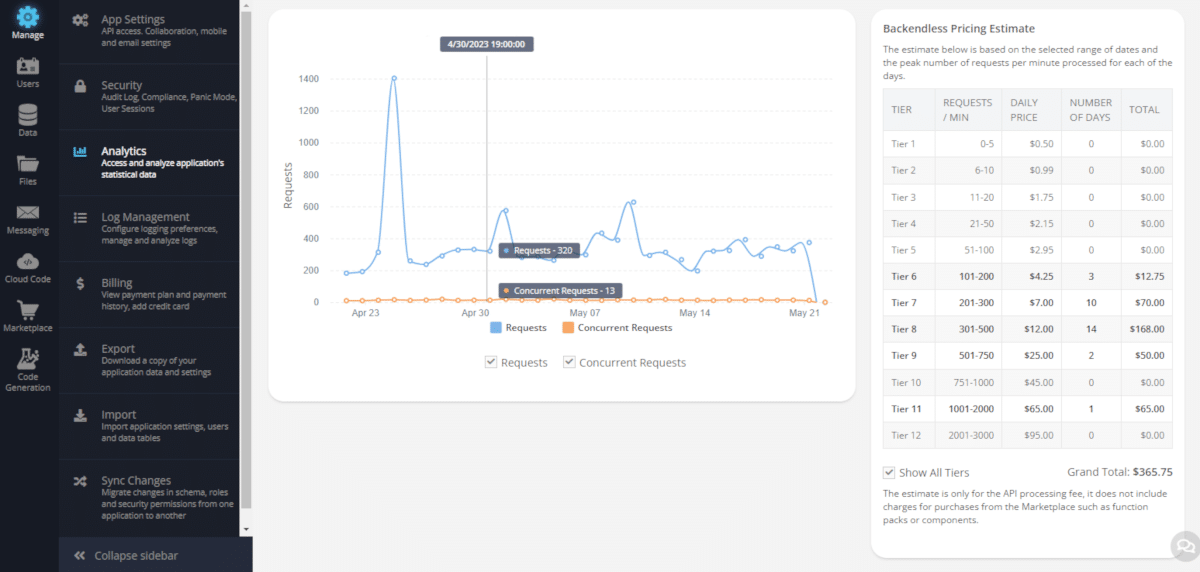1200x572 pixels.
Task: Click the Analytics chart icon
Action: click(80, 152)
